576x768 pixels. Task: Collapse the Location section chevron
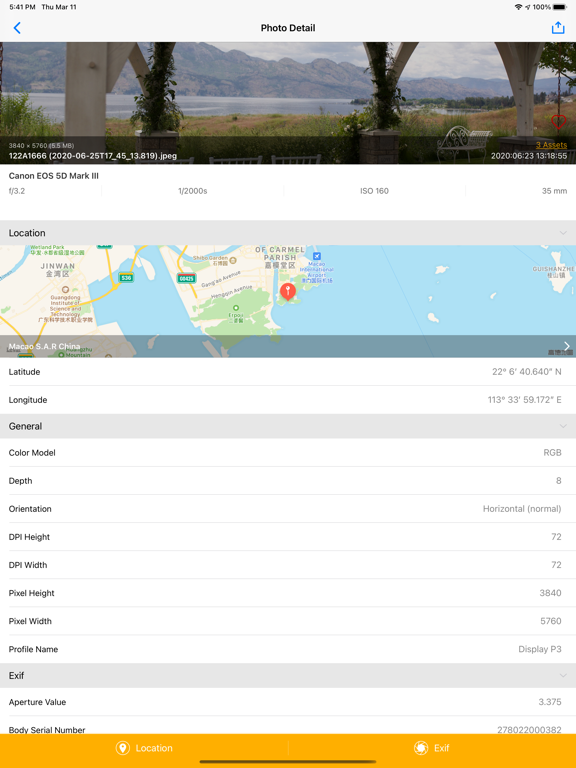click(x=563, y=233)
